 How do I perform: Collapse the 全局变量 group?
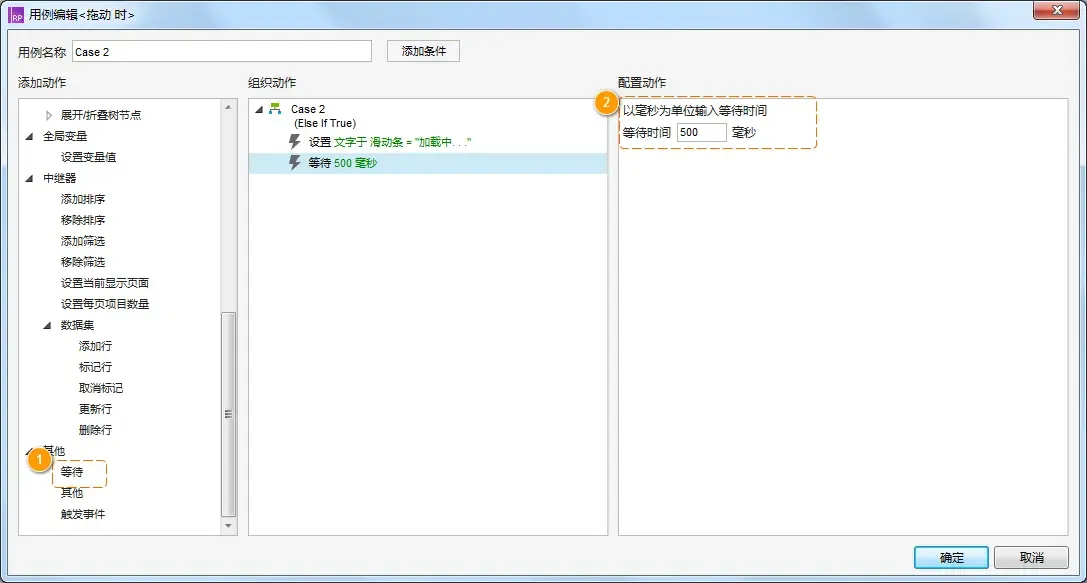(x=31, y=136)
